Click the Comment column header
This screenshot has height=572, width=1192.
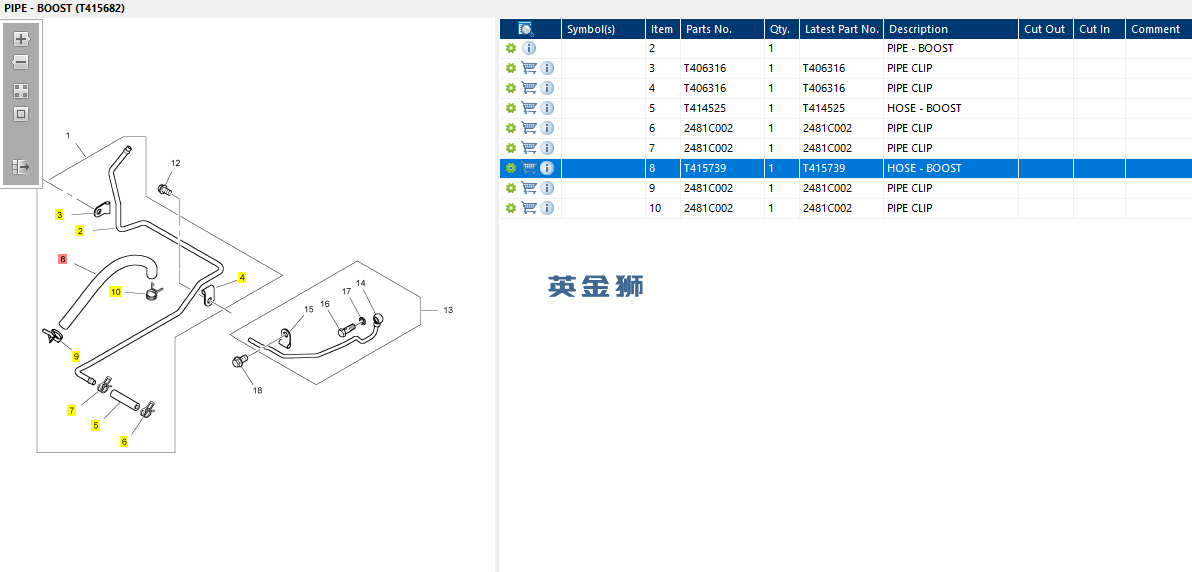[x=1159, y=29]
